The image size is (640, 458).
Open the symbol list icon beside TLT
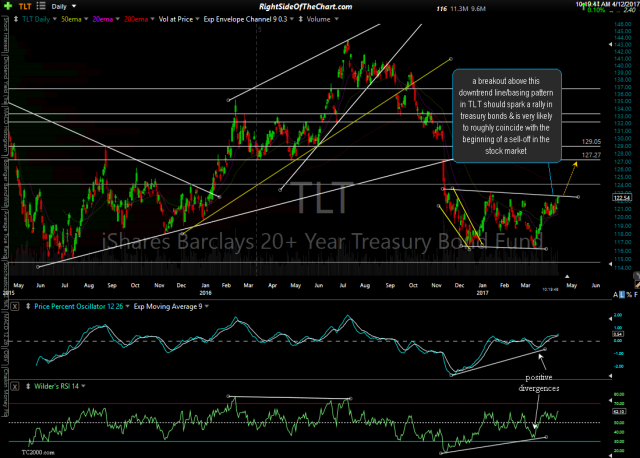(41, 6)
